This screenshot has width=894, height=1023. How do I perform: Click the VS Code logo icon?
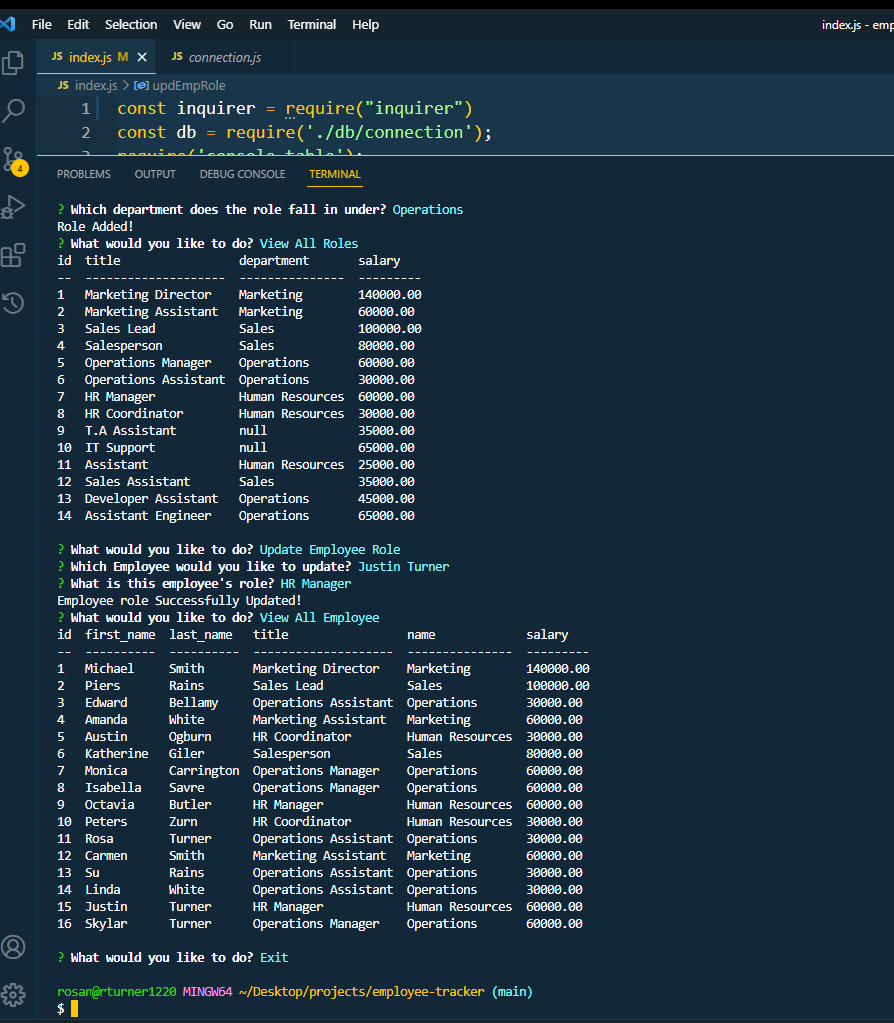click(x=7, y=25)
